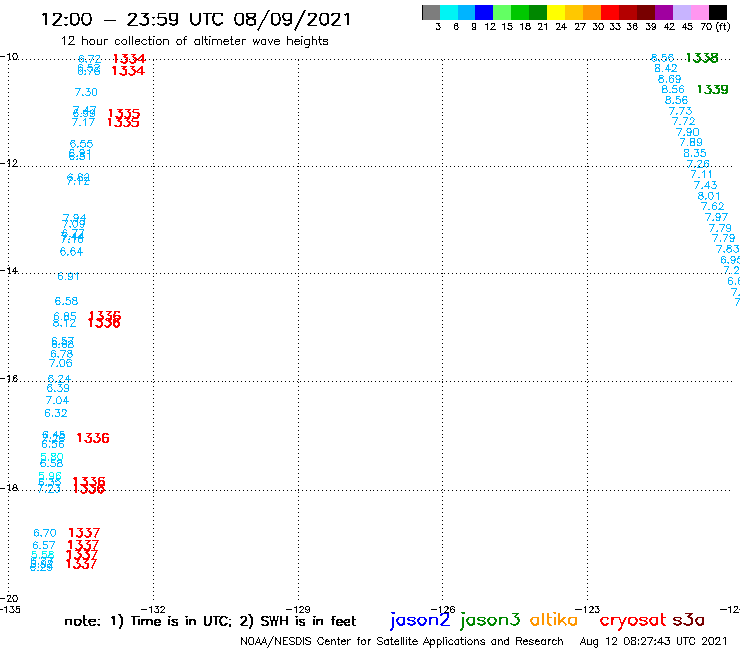Click the wave height value '7.97'
Screen dimensions: 740x650
tap(716, 217)
